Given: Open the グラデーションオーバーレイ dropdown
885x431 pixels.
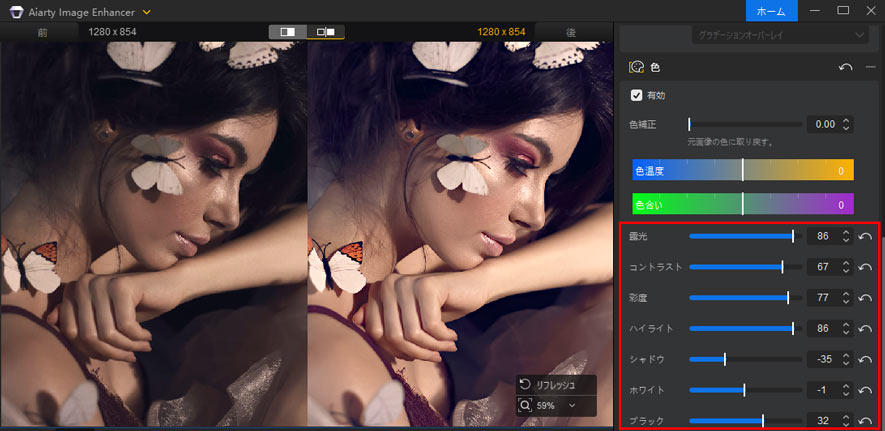Looking at the screenshot, I should [780, 35].
